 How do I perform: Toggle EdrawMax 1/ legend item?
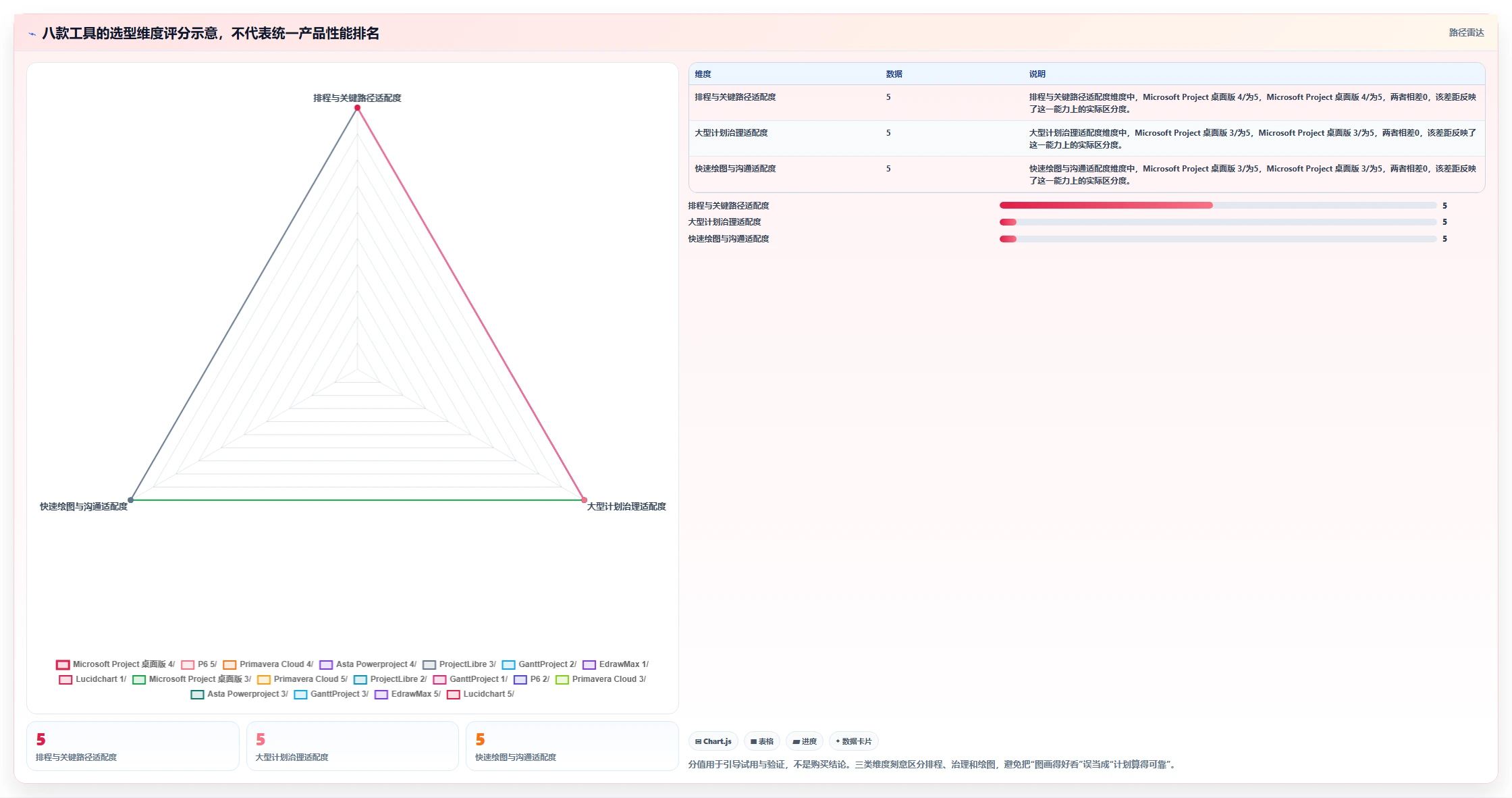[x=616, y=664]
